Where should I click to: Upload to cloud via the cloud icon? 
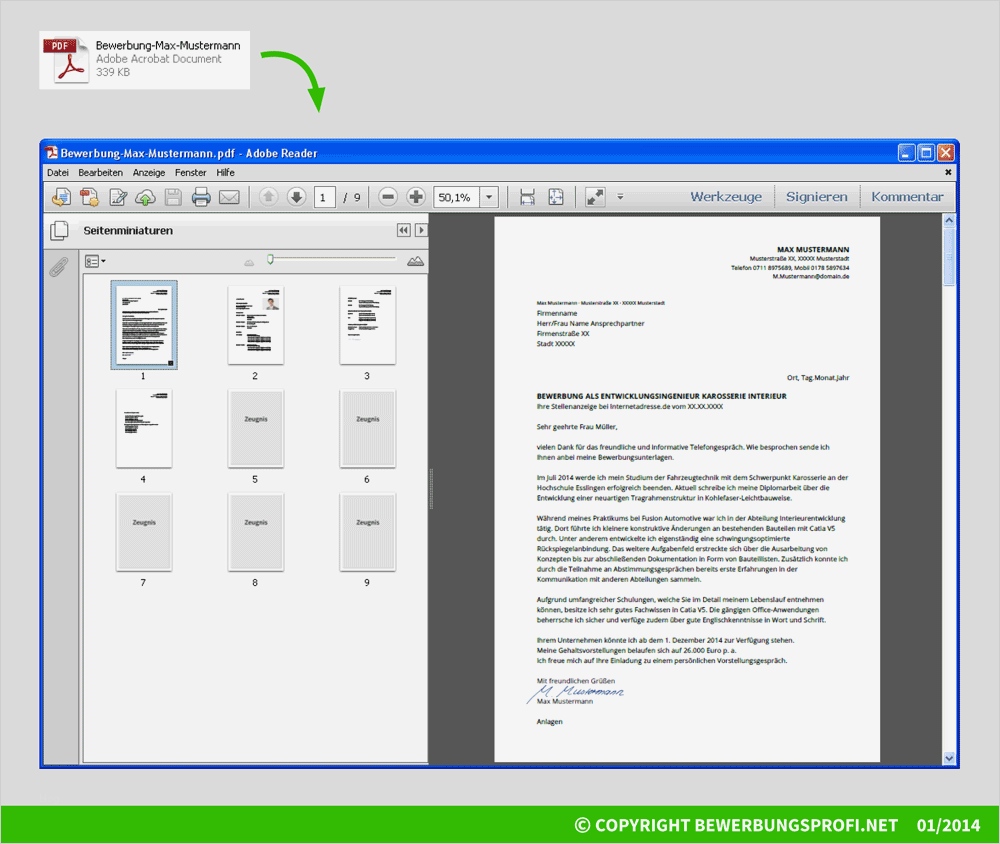[143, 197]
